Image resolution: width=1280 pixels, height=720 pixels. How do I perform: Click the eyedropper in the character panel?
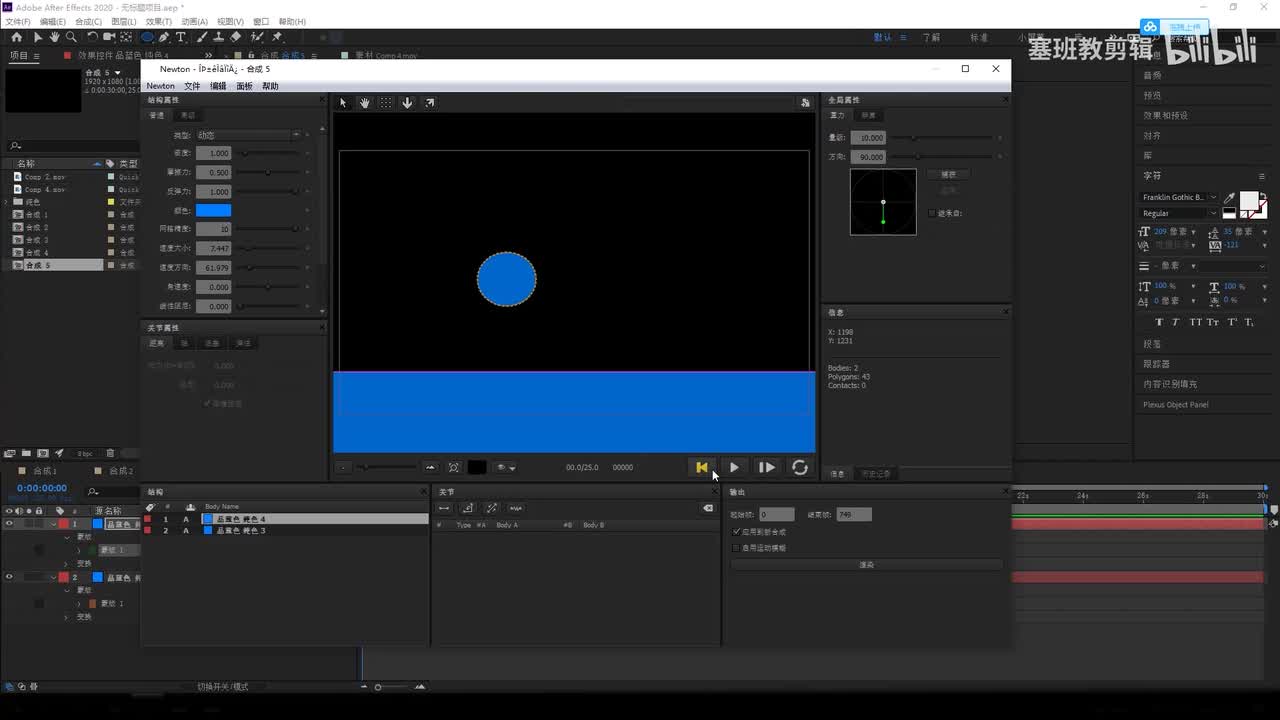[x=1229, y=198]
